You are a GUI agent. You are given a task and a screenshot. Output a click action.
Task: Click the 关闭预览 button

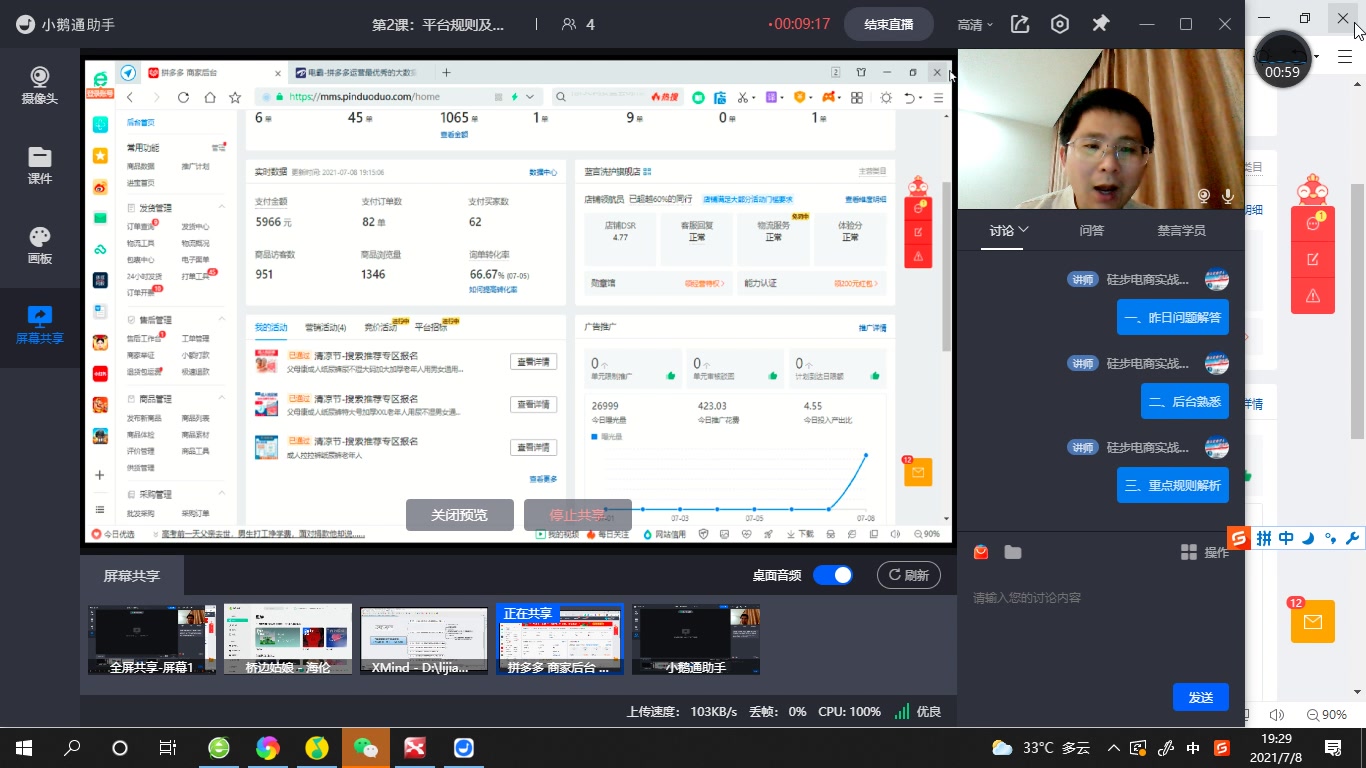click(x=460, y=515)
